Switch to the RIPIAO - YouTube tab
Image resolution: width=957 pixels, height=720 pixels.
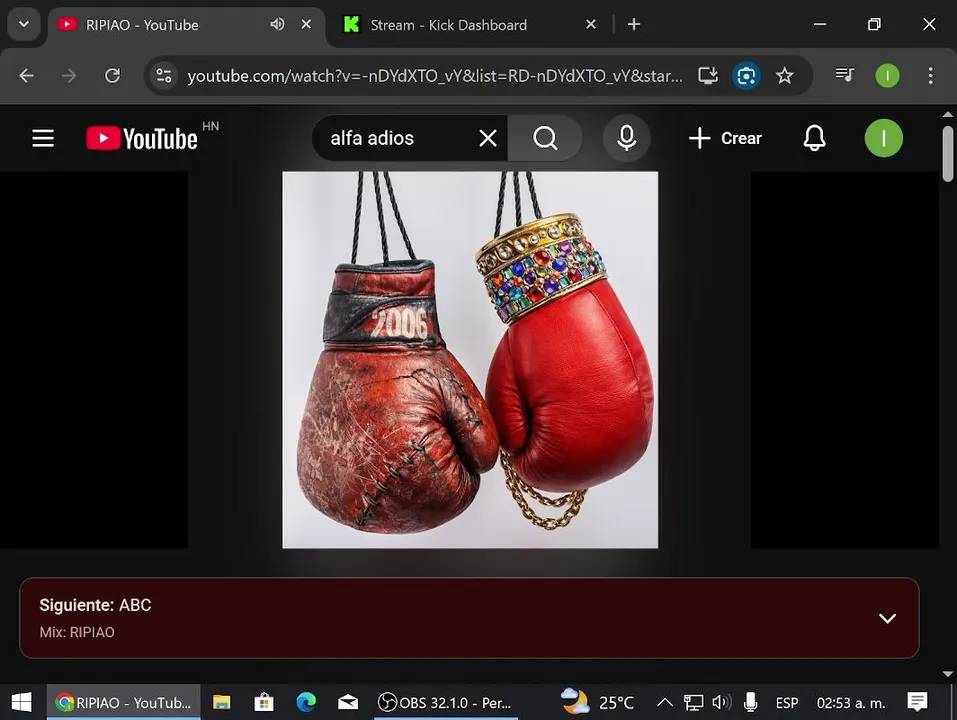click(186, 25)
